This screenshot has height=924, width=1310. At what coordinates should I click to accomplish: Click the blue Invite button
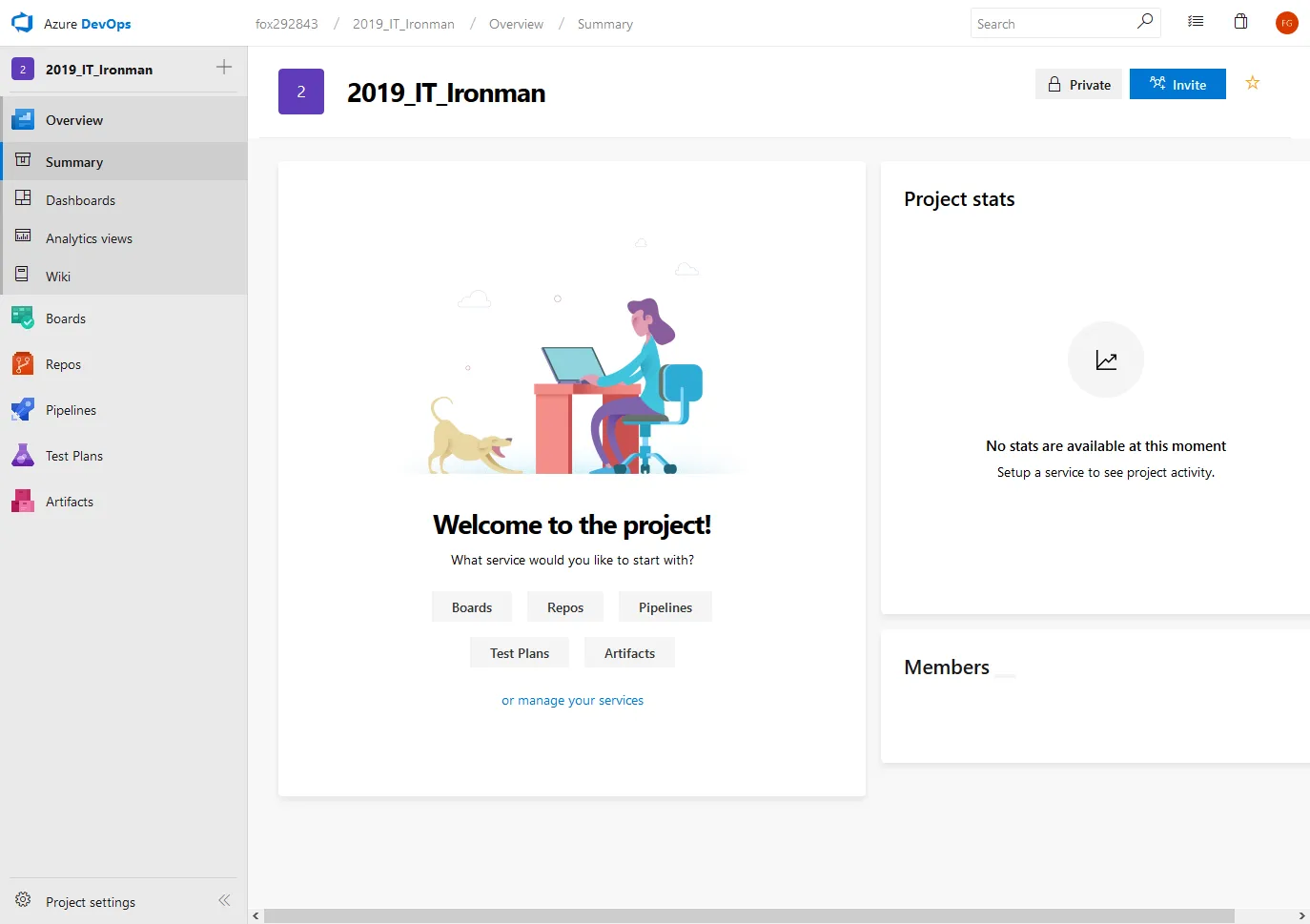coord(1177,84)
